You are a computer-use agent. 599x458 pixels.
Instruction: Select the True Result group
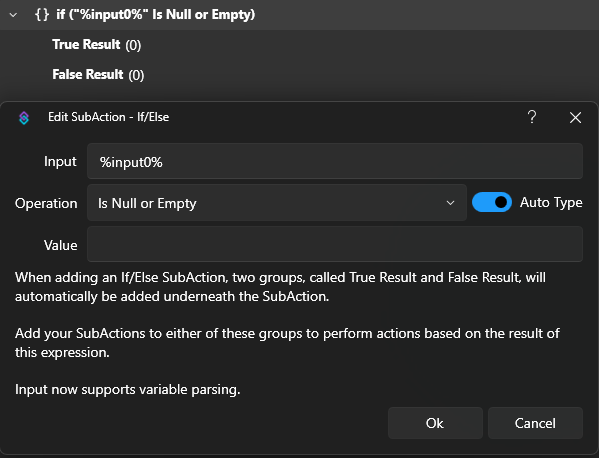tap(97, 45)
